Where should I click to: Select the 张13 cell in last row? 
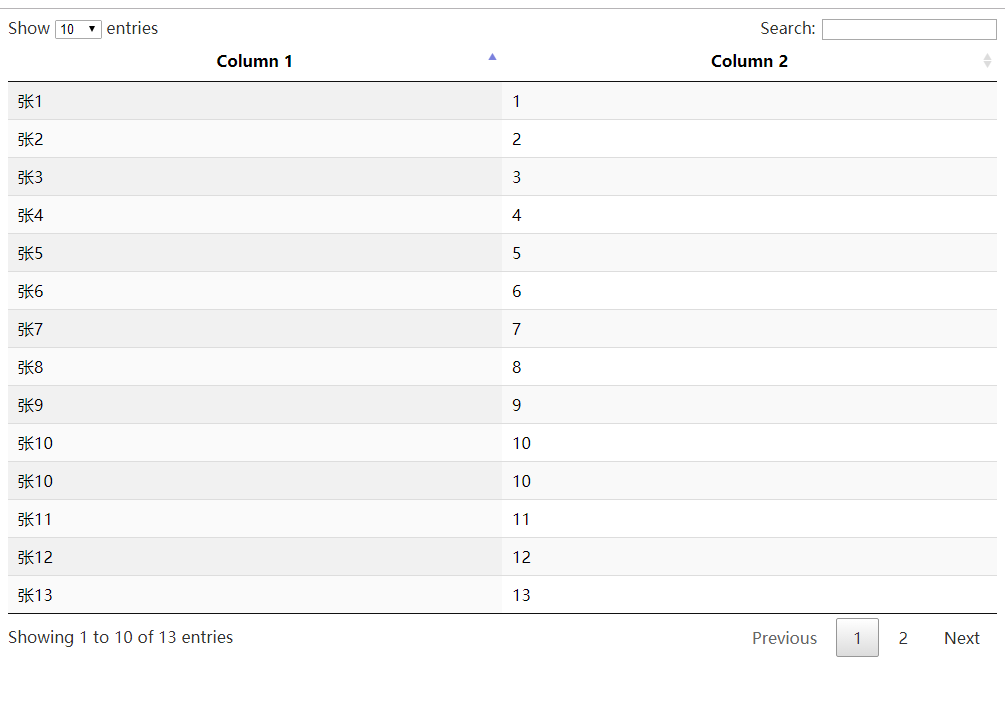tap(35, 595)
